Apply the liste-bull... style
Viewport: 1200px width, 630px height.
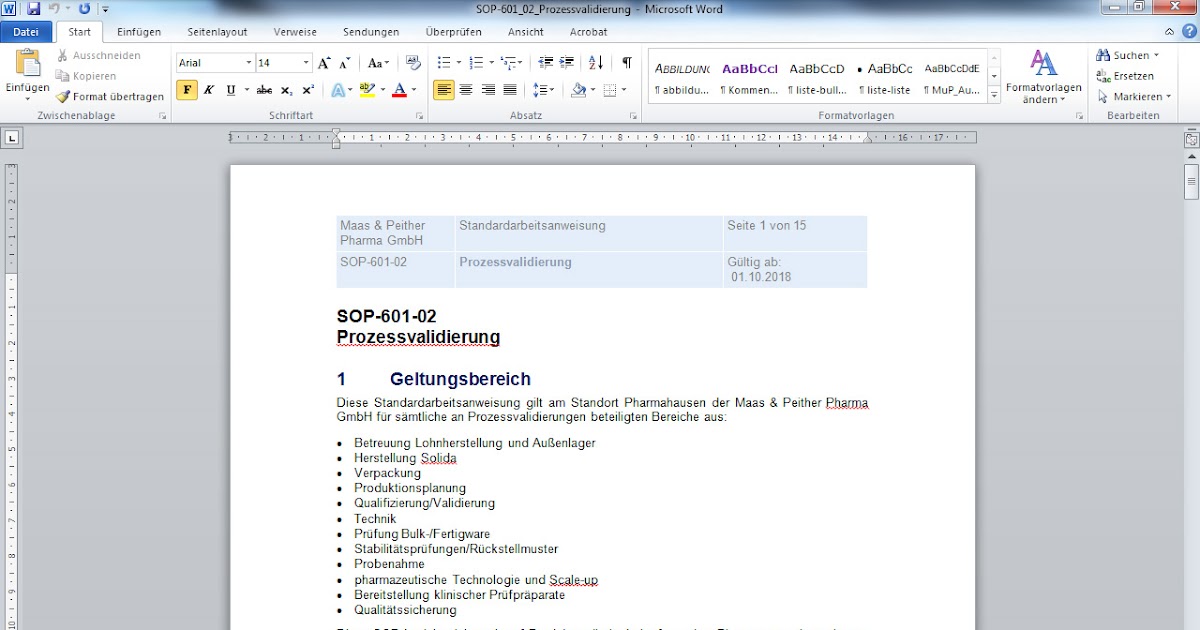pyautogui.click(x=817, y=78)
